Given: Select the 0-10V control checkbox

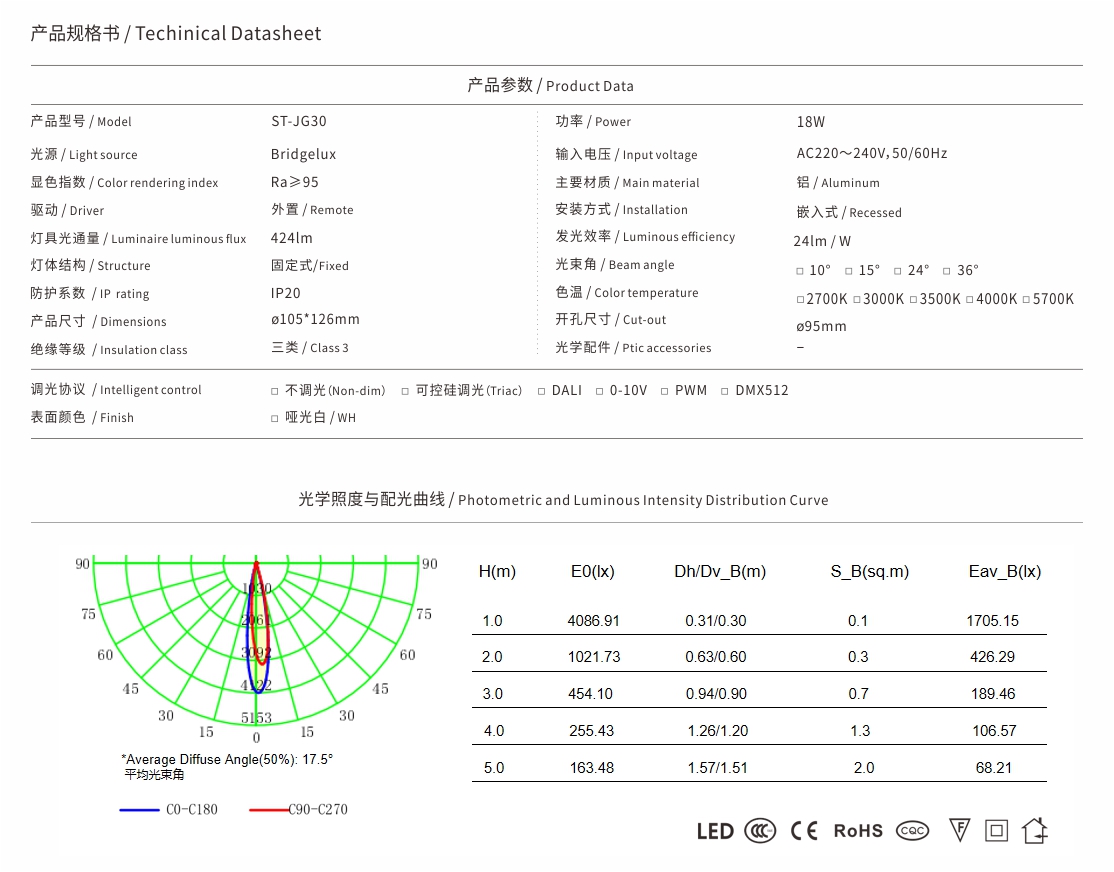Looking at the screenshot, I should (600, 392).
